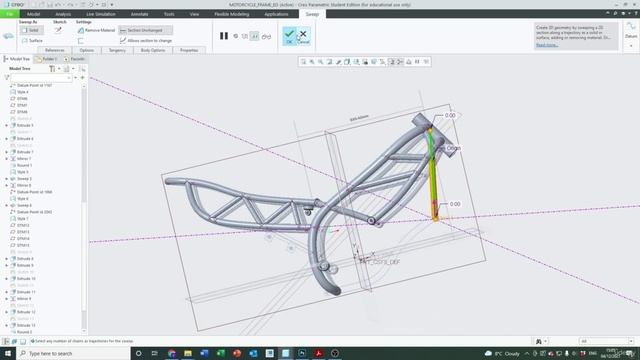This screenshot has width=640, height=360.
Task: Switch to the Live Simulation ribbon tab
Action: pyautogui.click(x=101, y=14)
